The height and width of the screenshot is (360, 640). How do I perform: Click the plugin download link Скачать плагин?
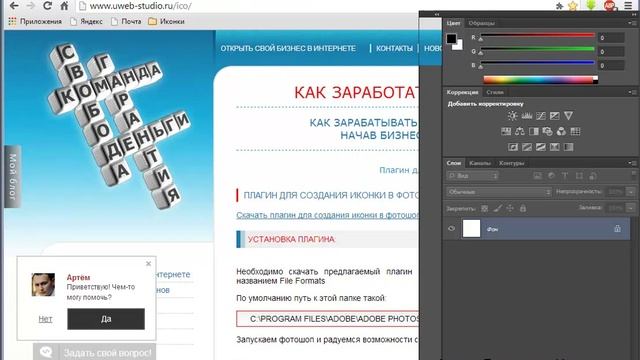click(x=327, y=215)
